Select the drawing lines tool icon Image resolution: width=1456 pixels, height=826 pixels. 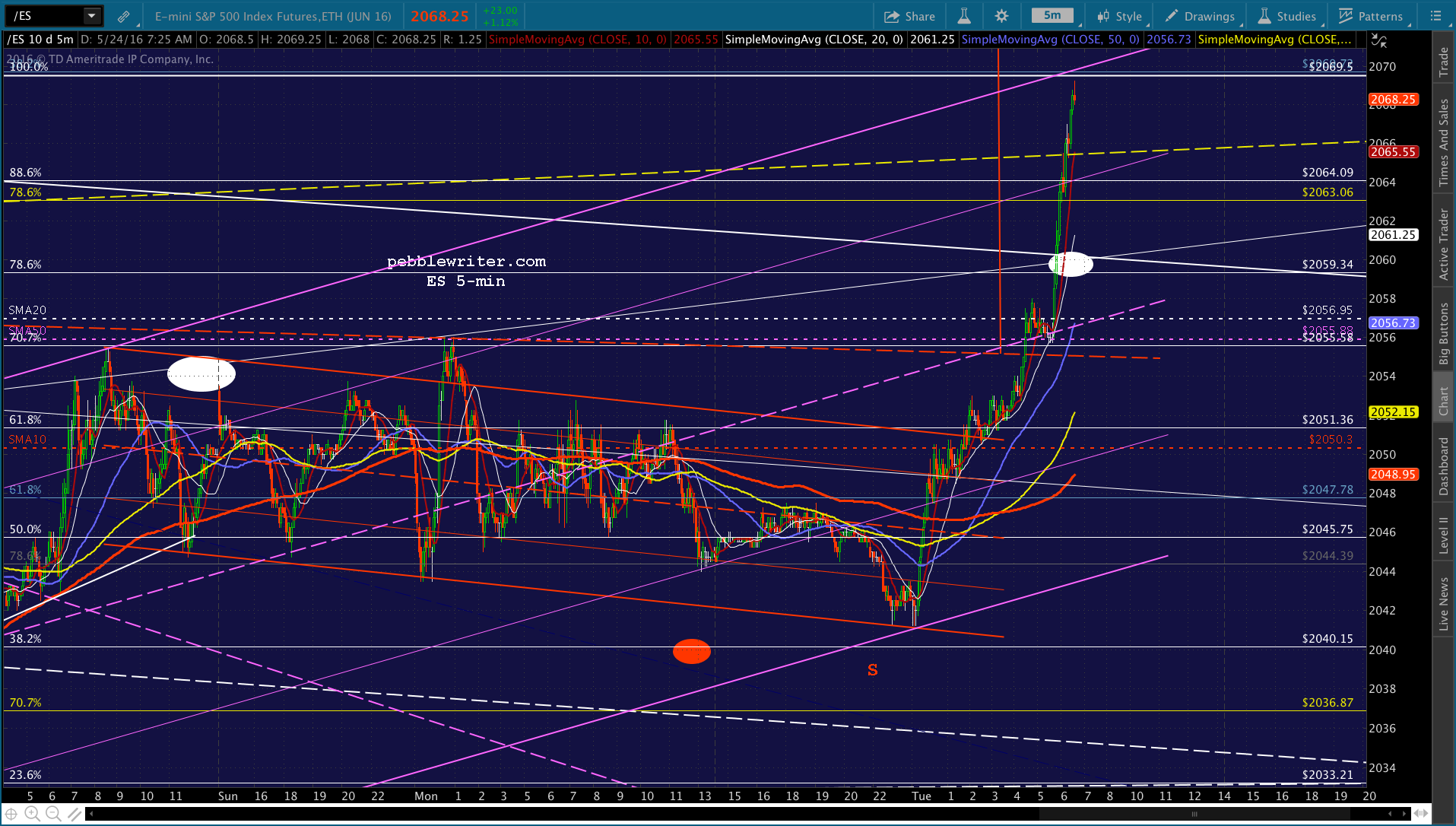74,815
